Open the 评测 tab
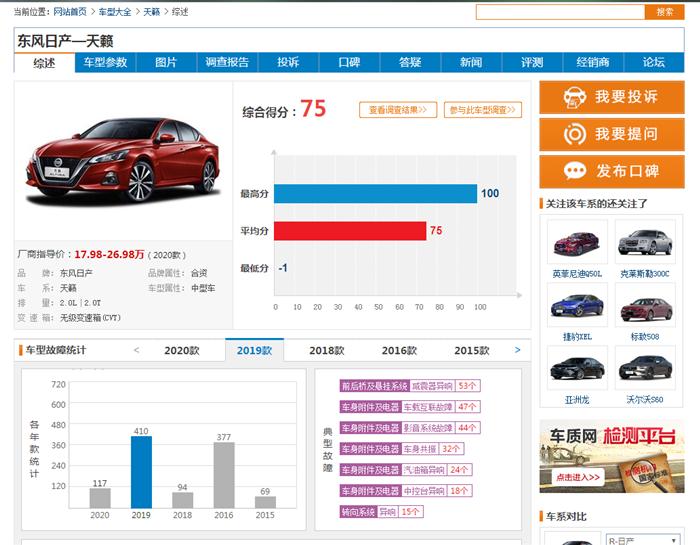700x545 pixels. [532, 62]
